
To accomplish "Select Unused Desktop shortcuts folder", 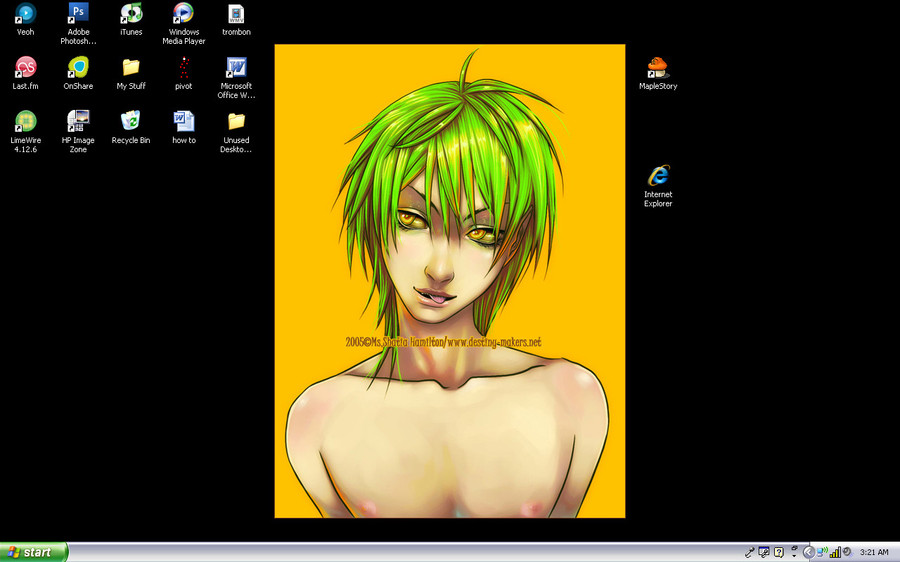I will pyautogui.click(x=236, y=131).
